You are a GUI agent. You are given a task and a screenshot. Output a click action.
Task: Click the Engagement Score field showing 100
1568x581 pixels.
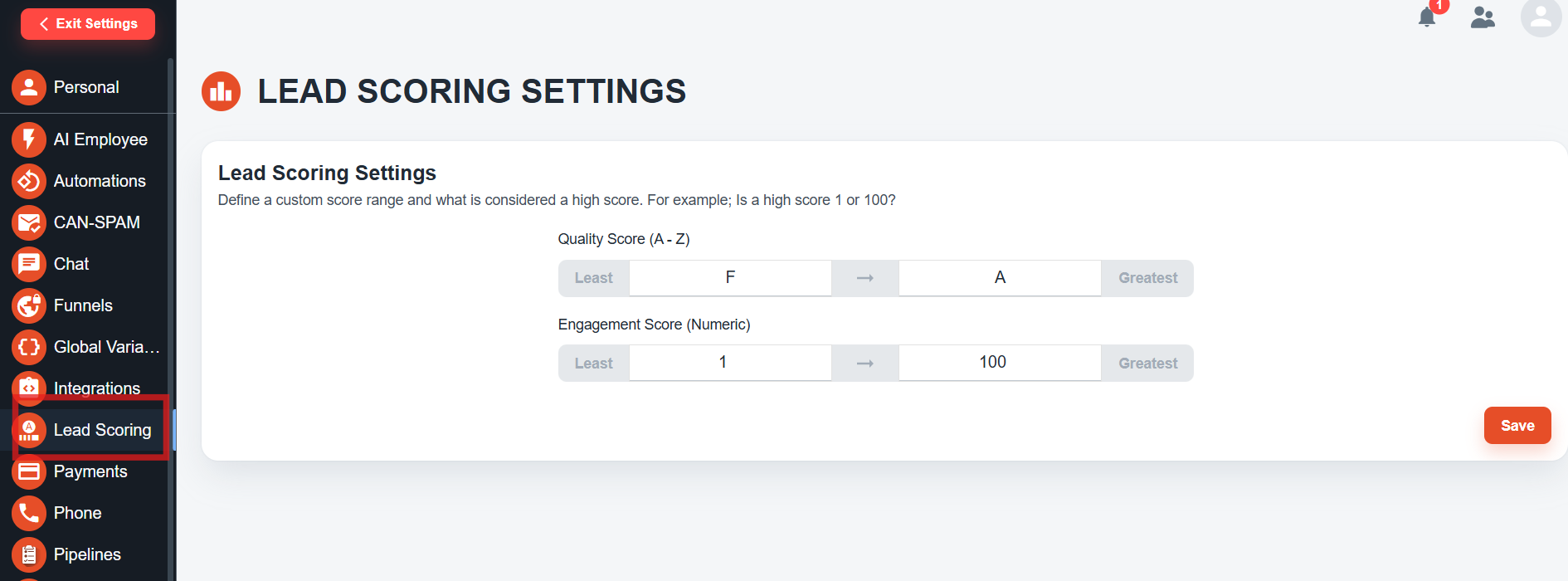(x=999, y=362)
